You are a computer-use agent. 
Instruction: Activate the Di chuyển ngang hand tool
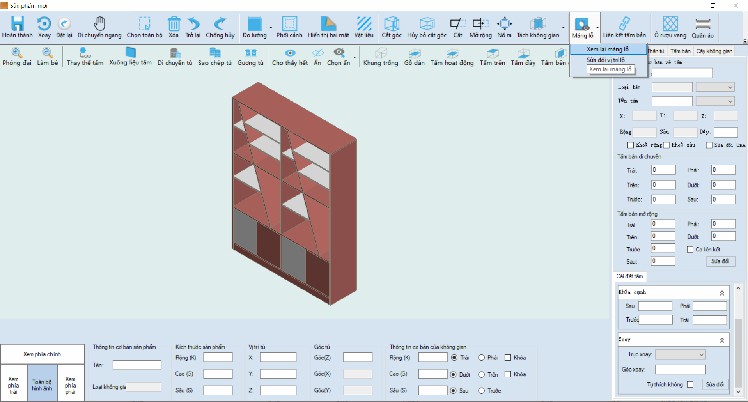pyautogui.click(x=99, y=23)
